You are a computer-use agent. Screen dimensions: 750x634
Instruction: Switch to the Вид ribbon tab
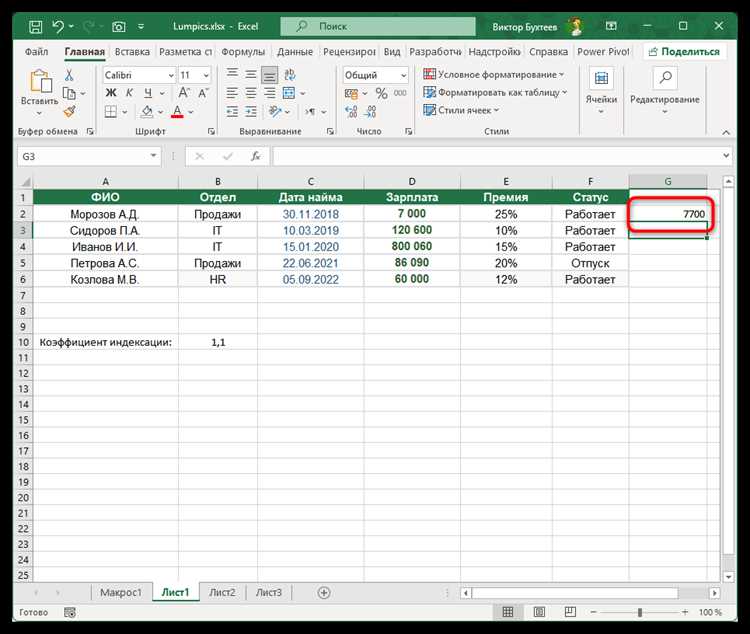tap(392, 52)
